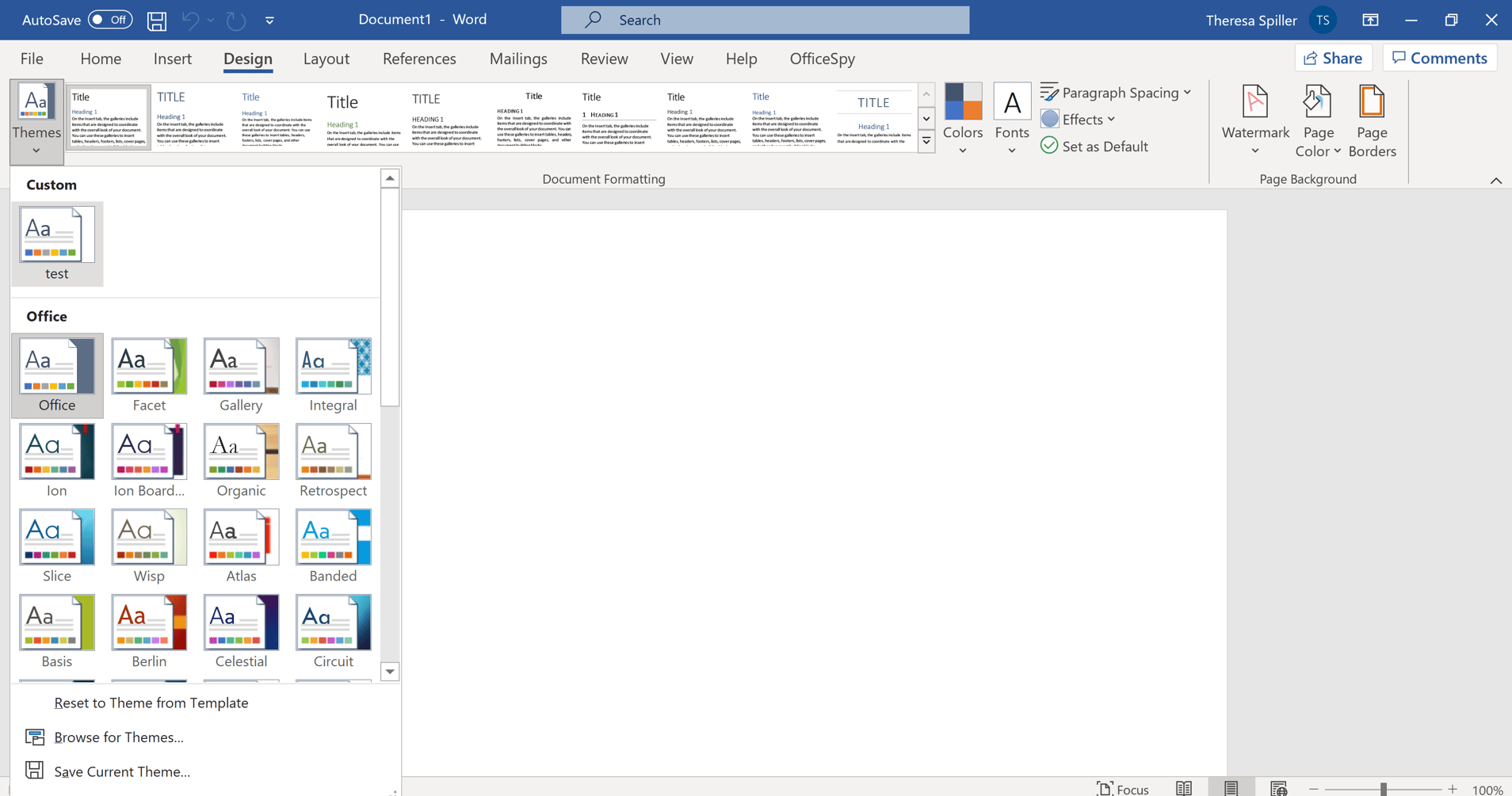Switch to Read Mode view icon
Viewport: 1512px width, 796px height.
1184,788
